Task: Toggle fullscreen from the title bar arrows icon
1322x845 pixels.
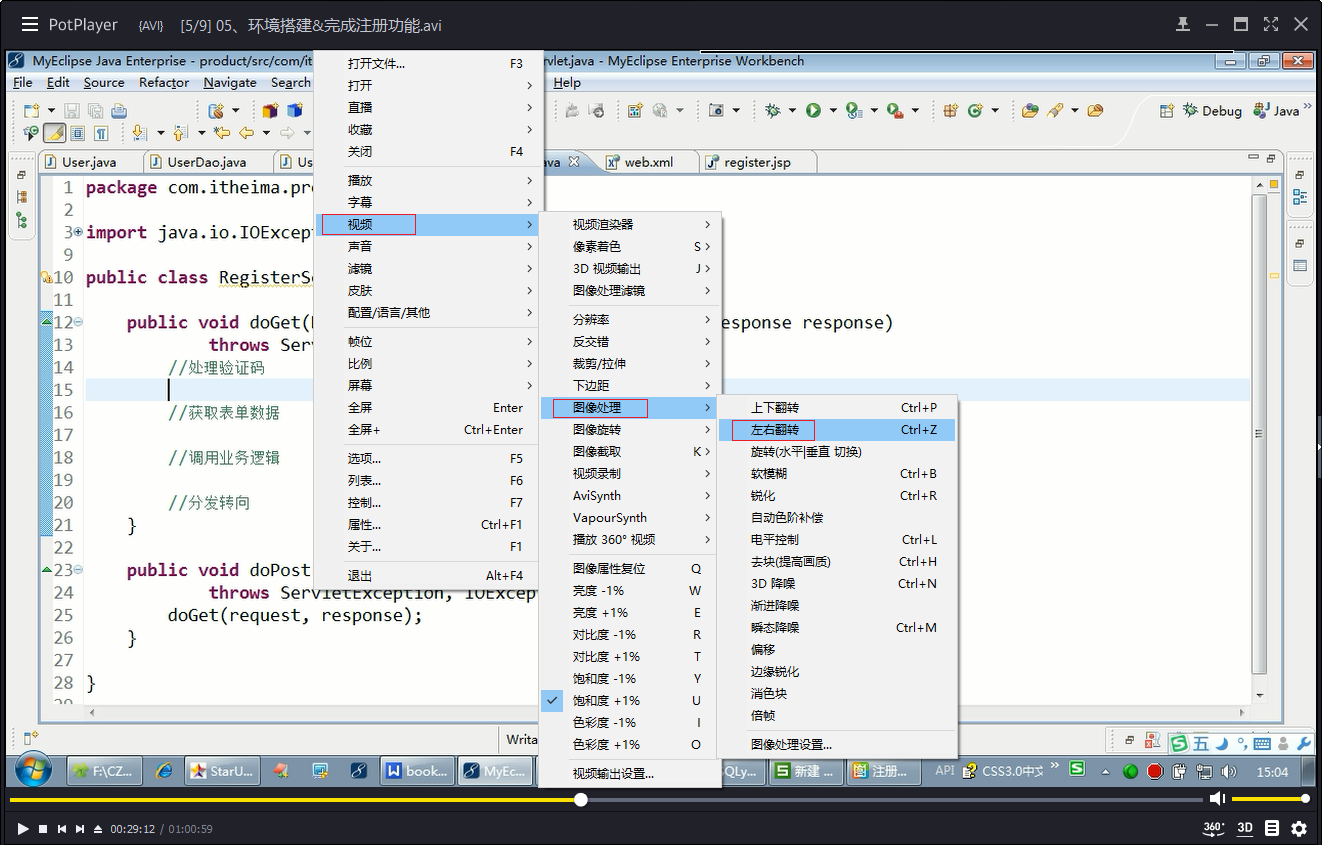Action: (x=1271, y=24)
